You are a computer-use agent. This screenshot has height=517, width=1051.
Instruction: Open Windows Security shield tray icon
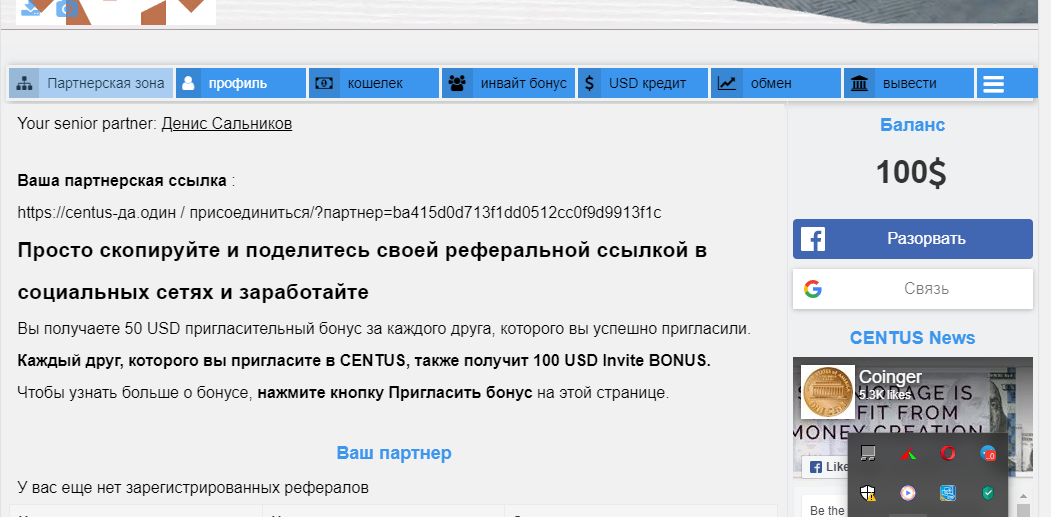(867, 494)
